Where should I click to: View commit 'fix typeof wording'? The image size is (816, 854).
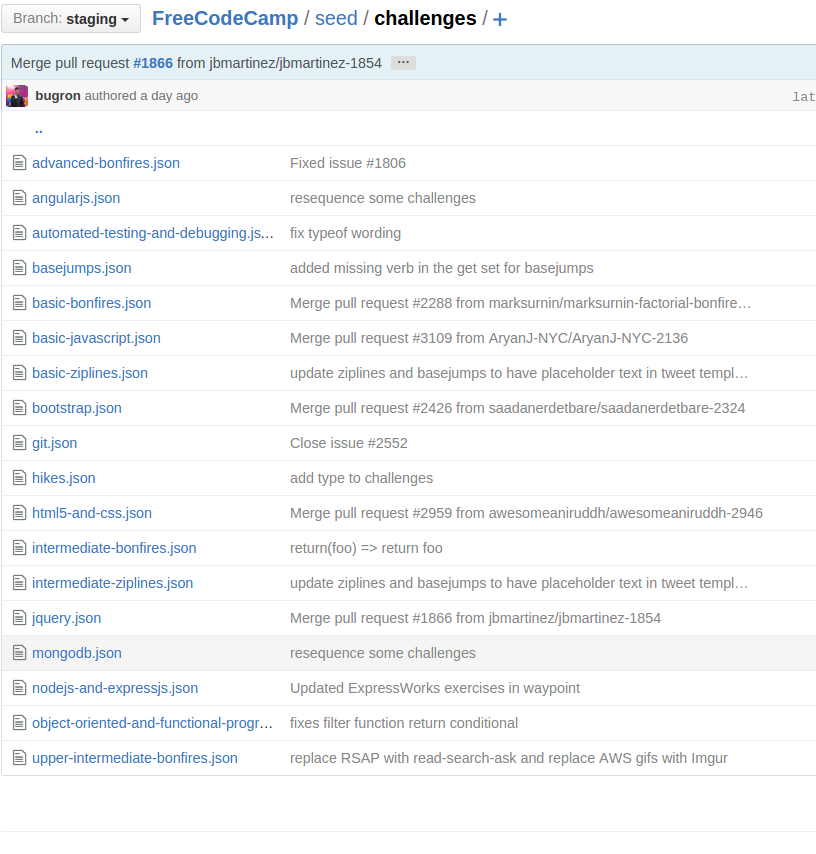pos(345,233)
